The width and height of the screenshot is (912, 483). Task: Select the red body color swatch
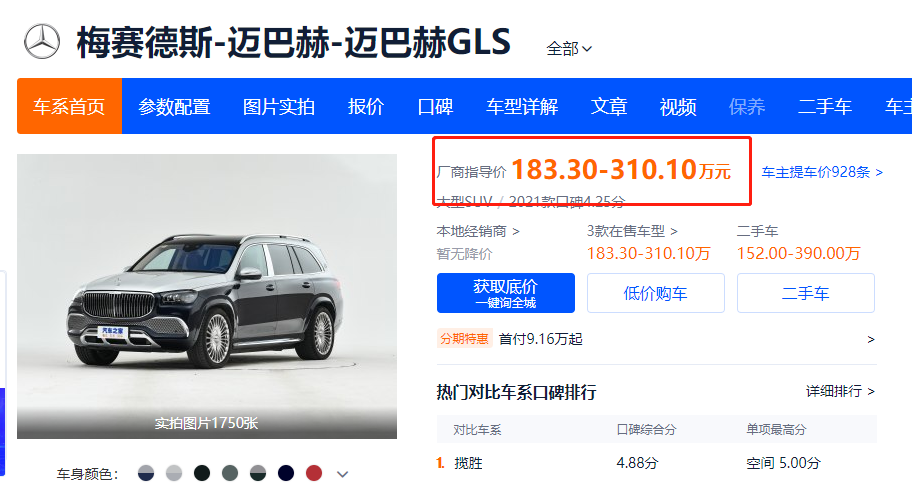tap(314, 473)
